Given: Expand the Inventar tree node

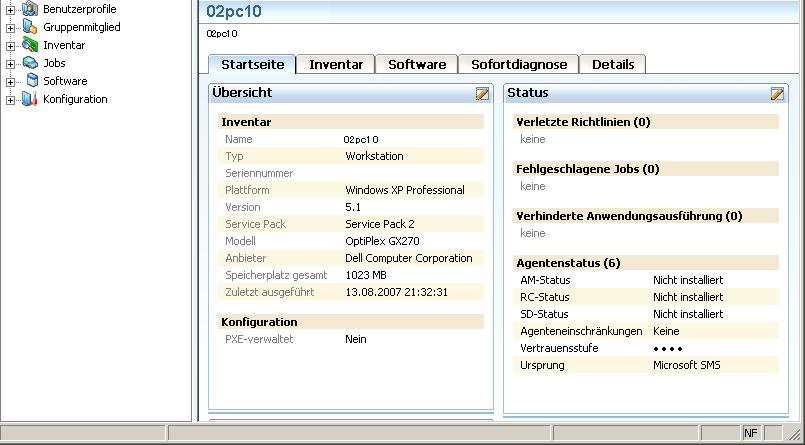Looking at the screenshot, I should (x=10, y=46).
